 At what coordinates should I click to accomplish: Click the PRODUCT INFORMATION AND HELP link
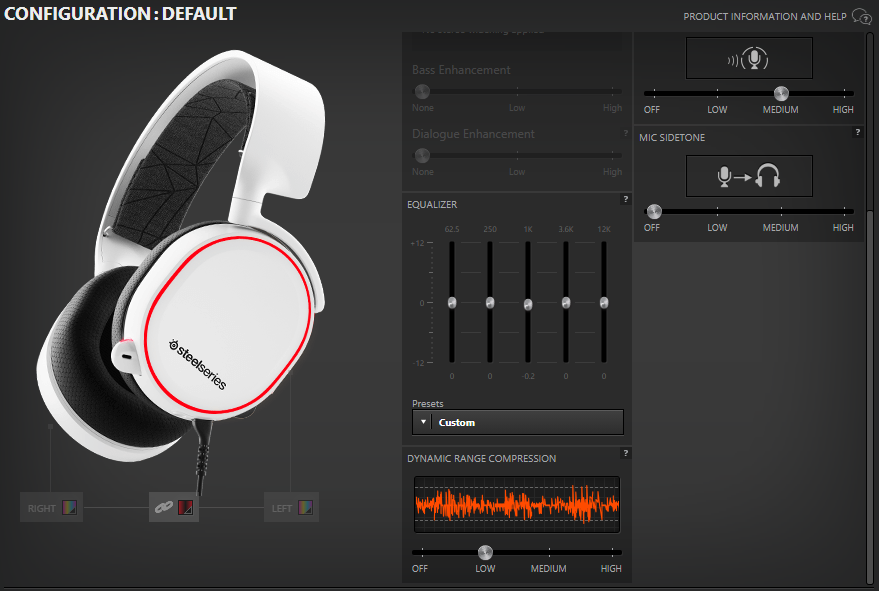pyautogui.click(x=765, y=17)
